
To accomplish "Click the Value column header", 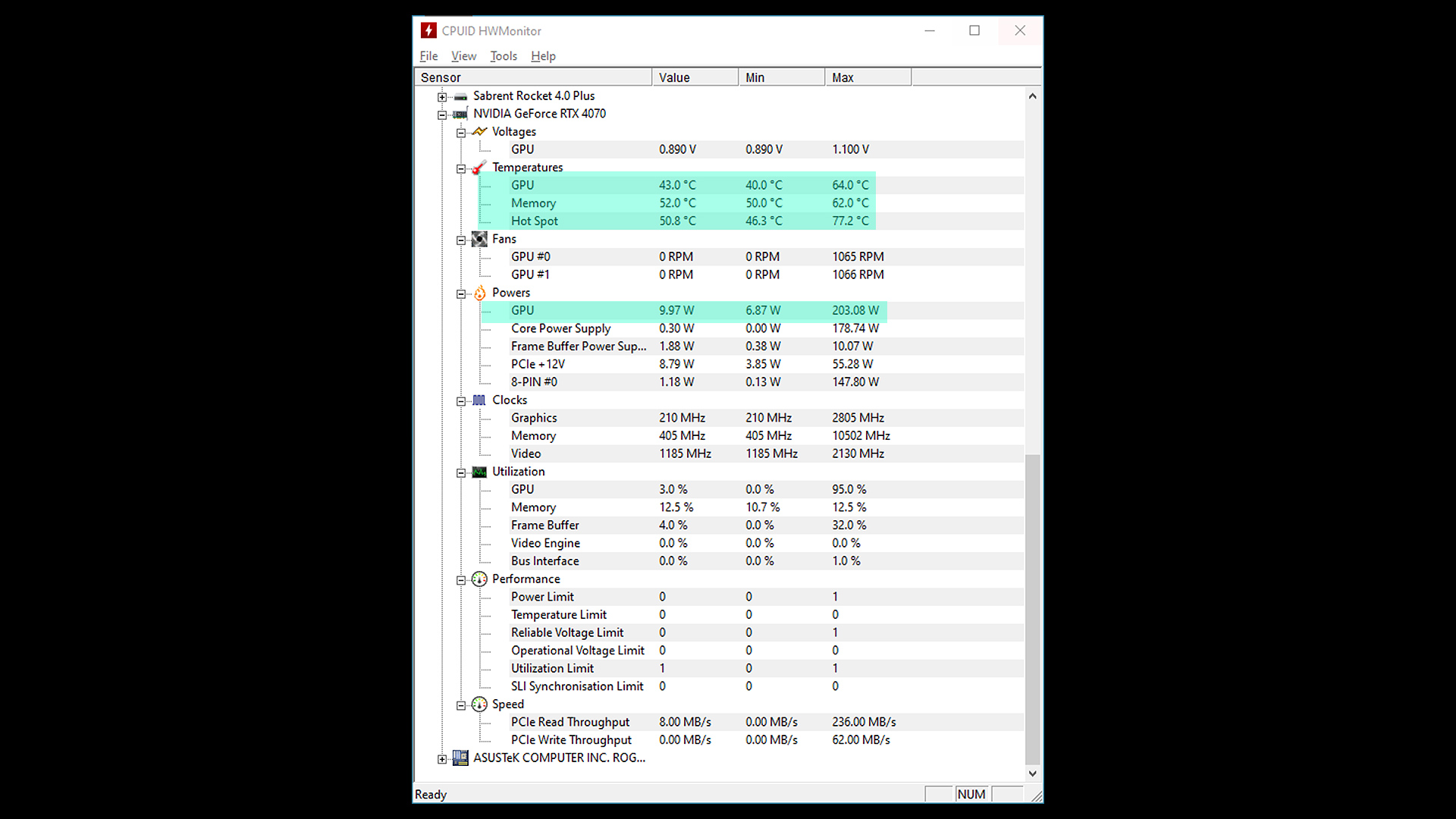I will point(695,77).
